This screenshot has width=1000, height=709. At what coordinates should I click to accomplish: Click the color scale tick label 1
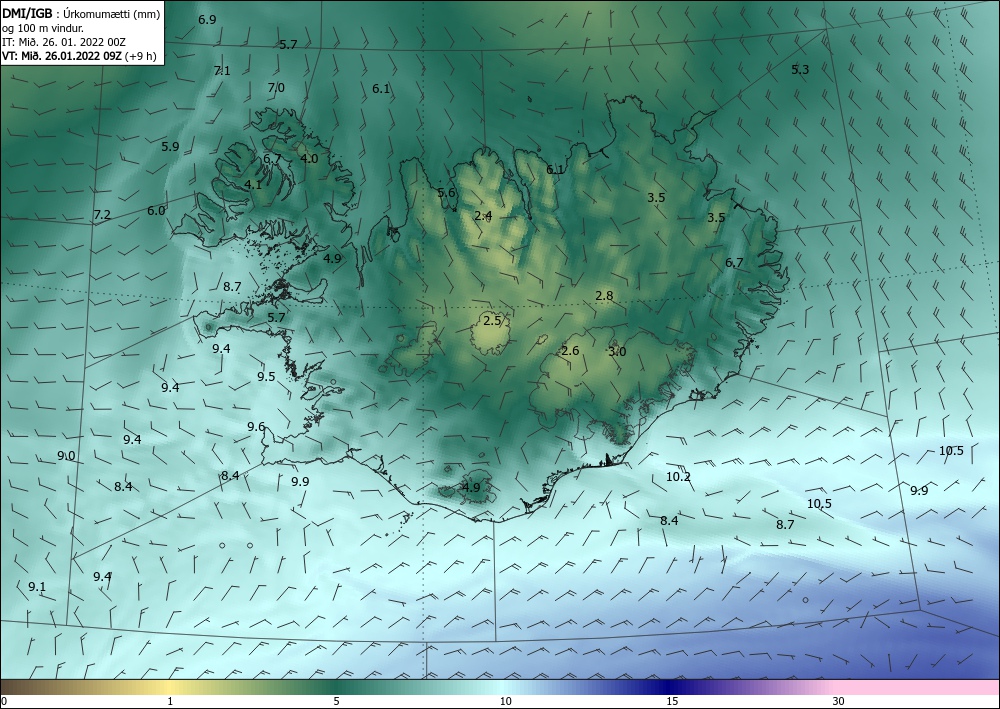coord(170,702)
